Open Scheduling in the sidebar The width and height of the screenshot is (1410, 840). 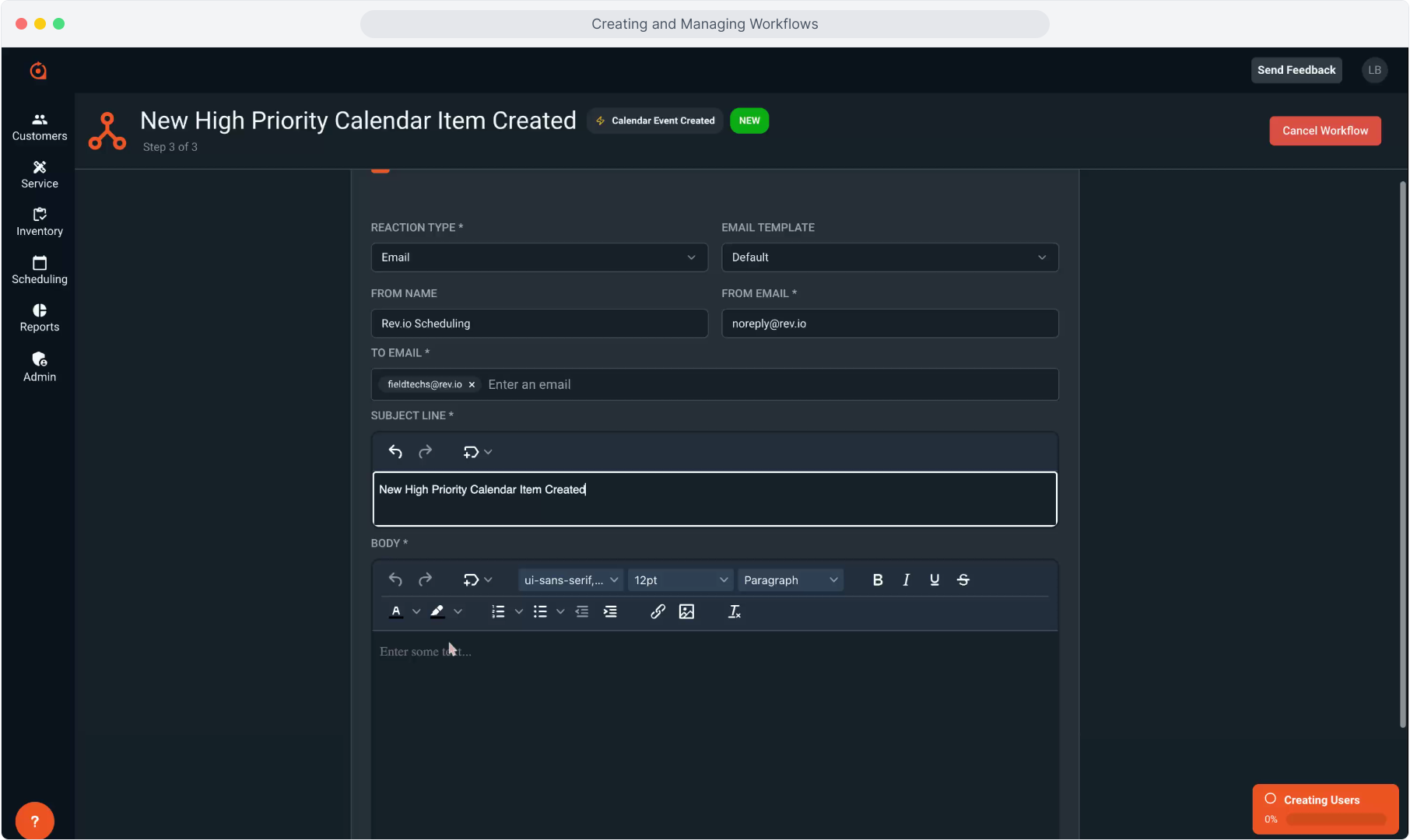point(40,270)
